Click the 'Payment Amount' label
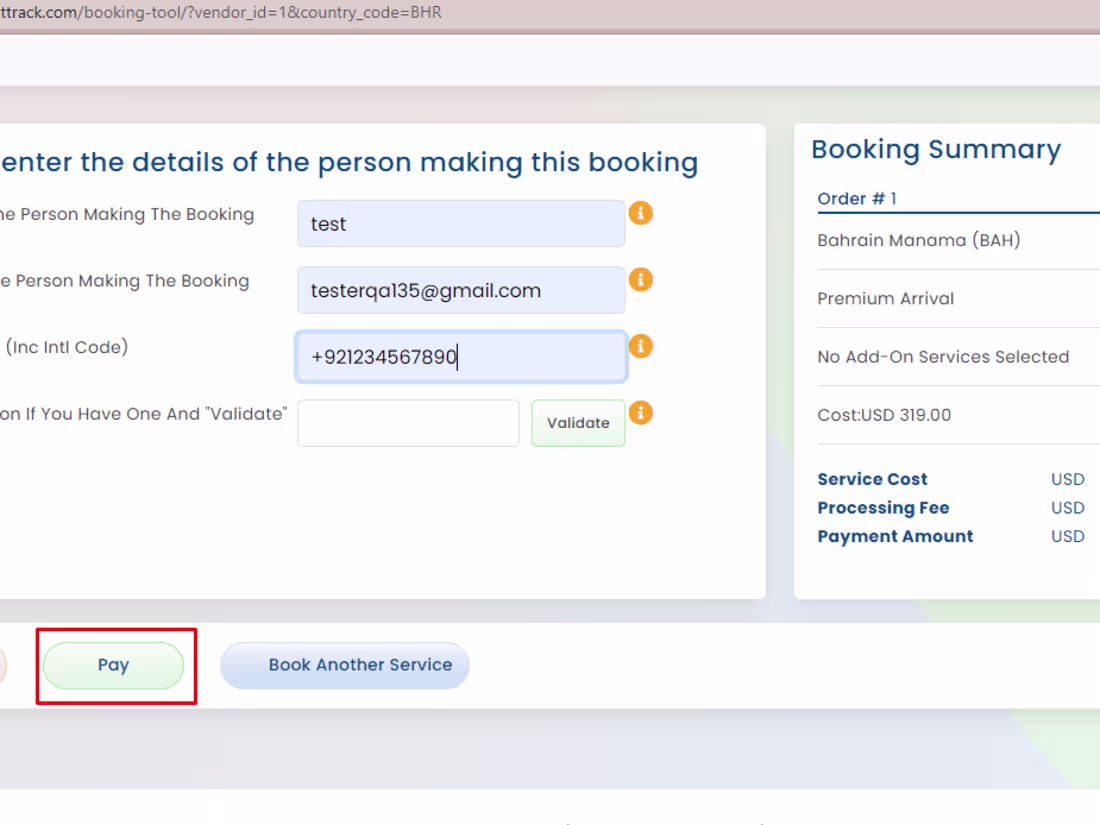This screenshot has height=825, width=1100. coord(895,536)
